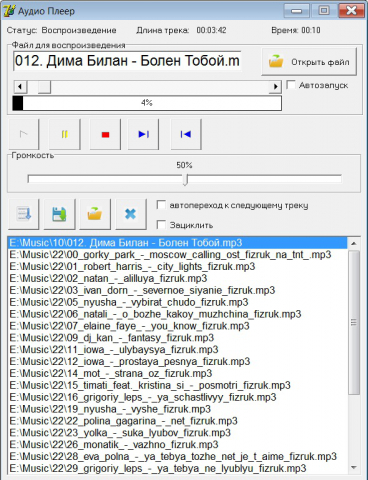This screenshot has height=480, width=368.
Task: Click the playlist vertical scrollbar thumb
Action: click(x=354, y=322)
